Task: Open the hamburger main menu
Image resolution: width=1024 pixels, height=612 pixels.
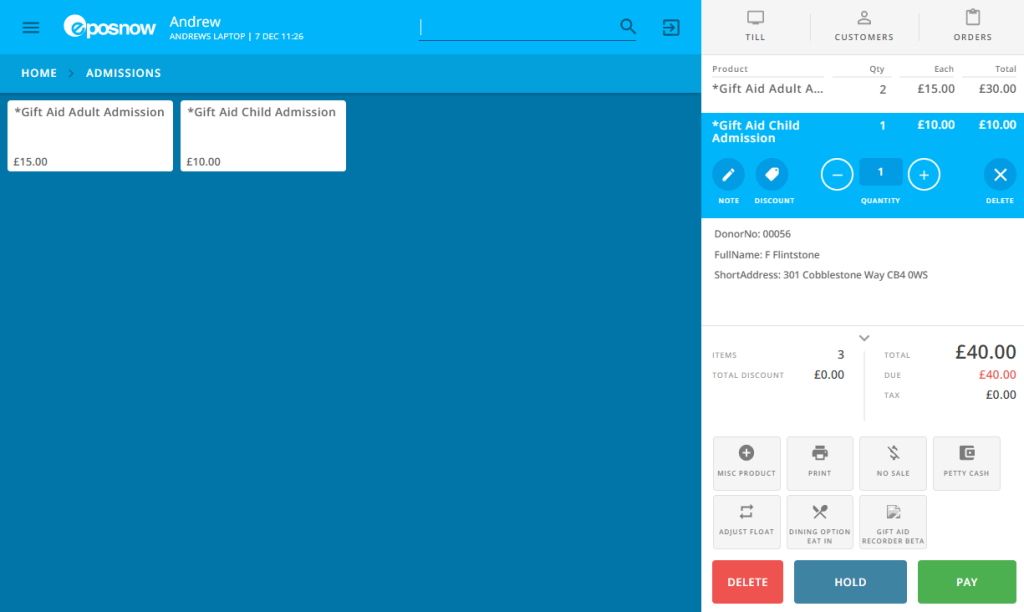Action: [x=31, y=27]
